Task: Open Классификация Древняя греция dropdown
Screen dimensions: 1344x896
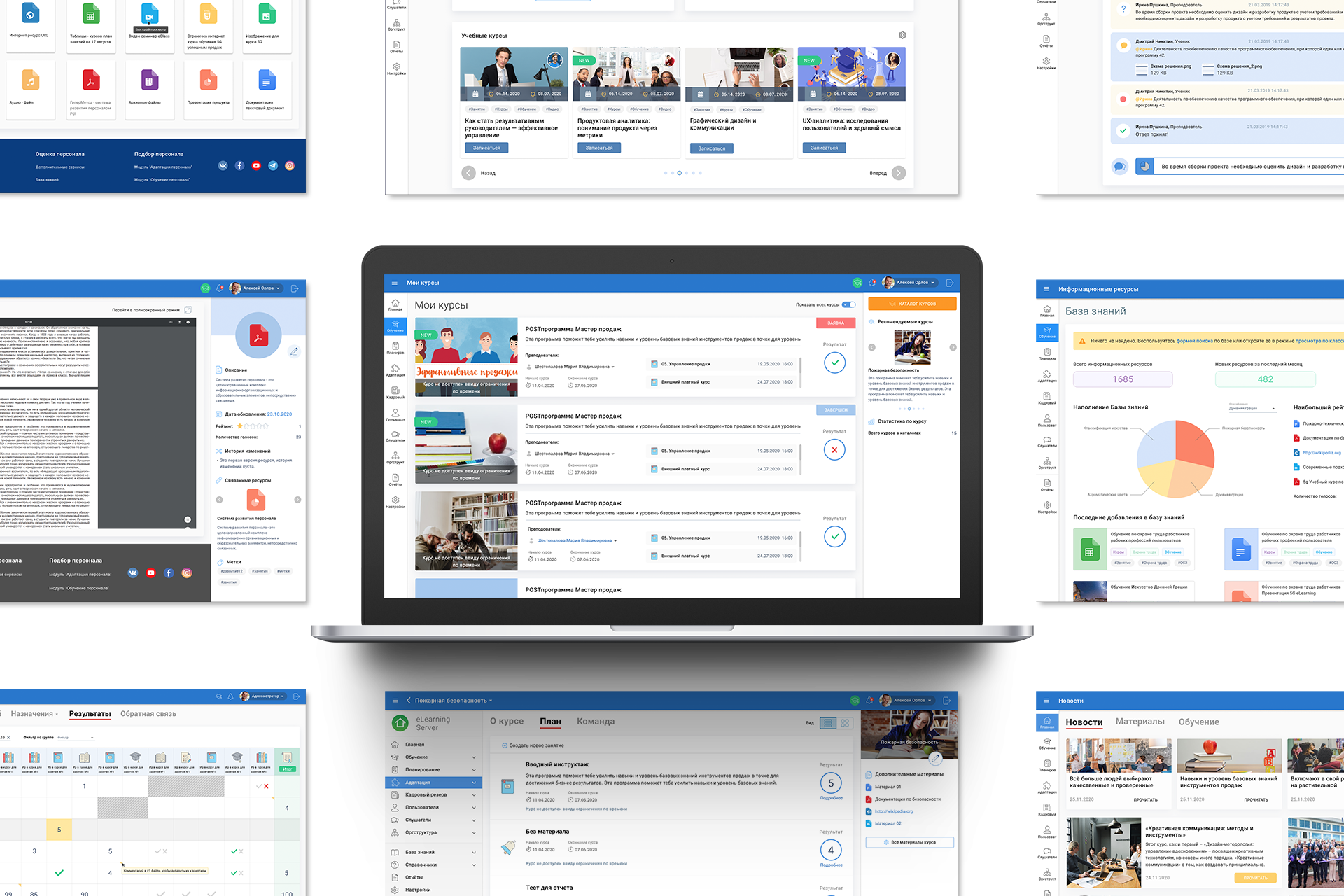Action: pyautogui.click(x=1252, y=407)
